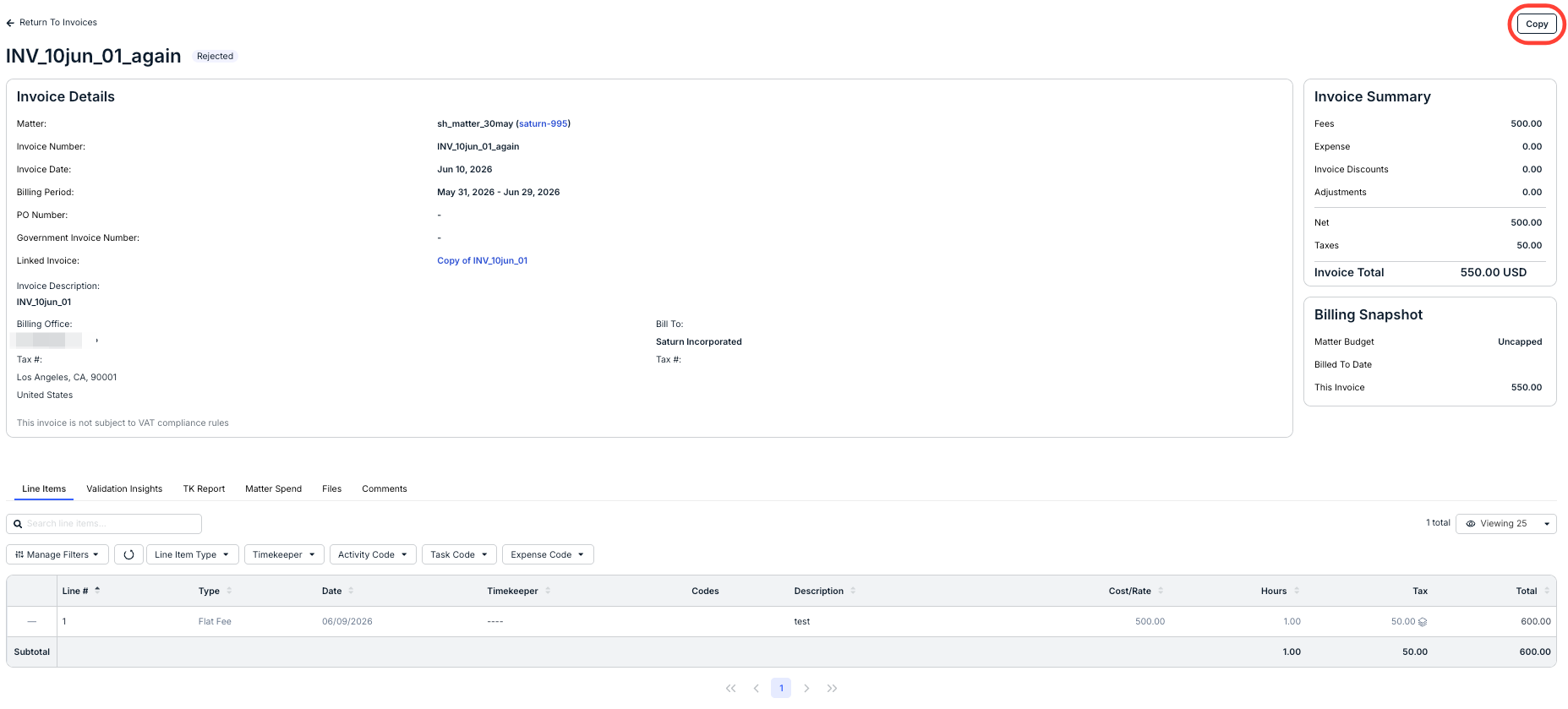Click the Codes column header

(x=705, y=592)
